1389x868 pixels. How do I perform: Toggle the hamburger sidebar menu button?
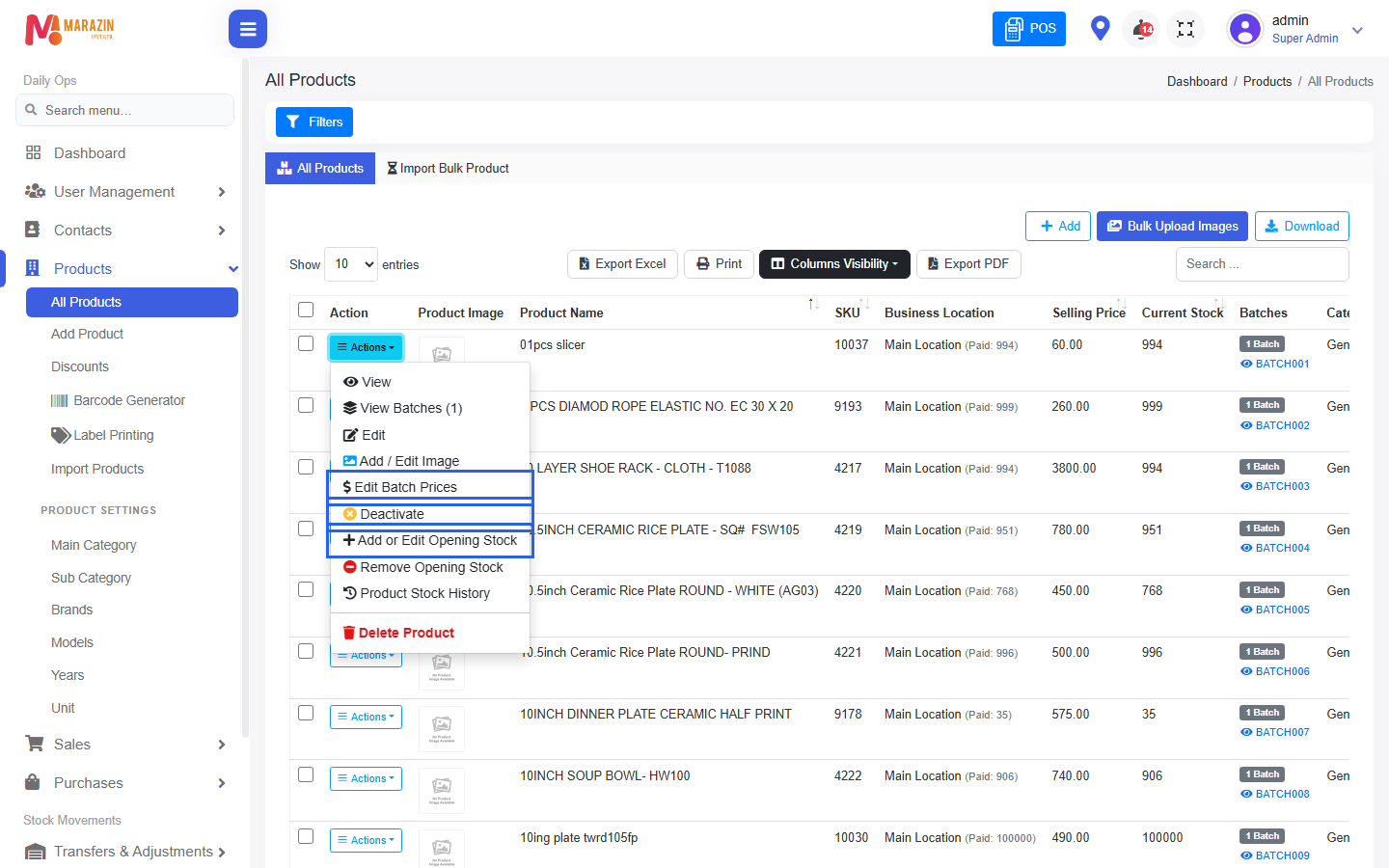coord(248,29)
